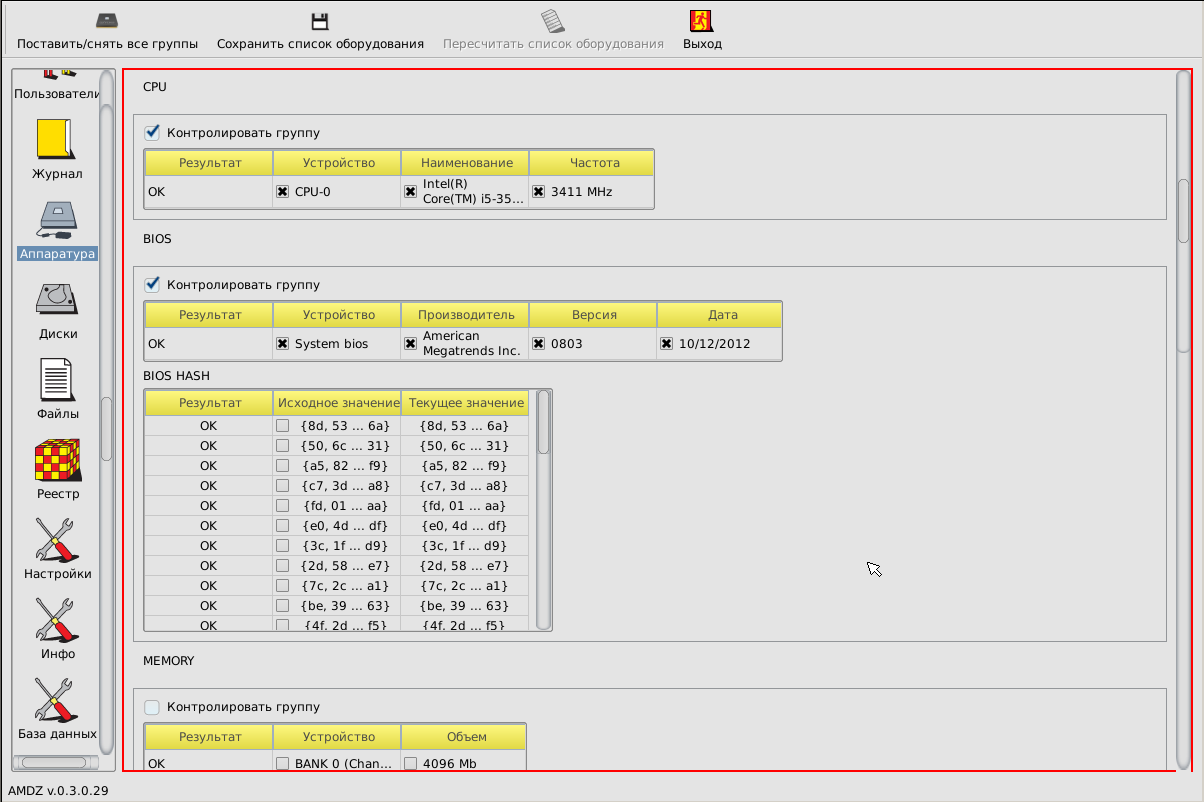Click the AMDZ v.0.3.0.29 status text
Image resolution: width=1204 pixels, height=802 pixels.
(x=58, y=789)
